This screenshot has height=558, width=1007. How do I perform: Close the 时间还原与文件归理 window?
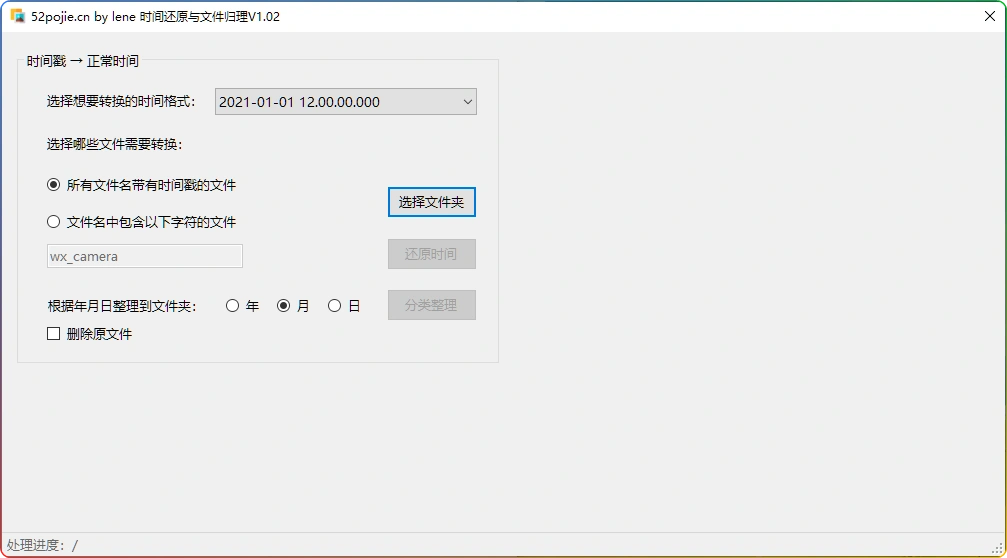point(990,16)
